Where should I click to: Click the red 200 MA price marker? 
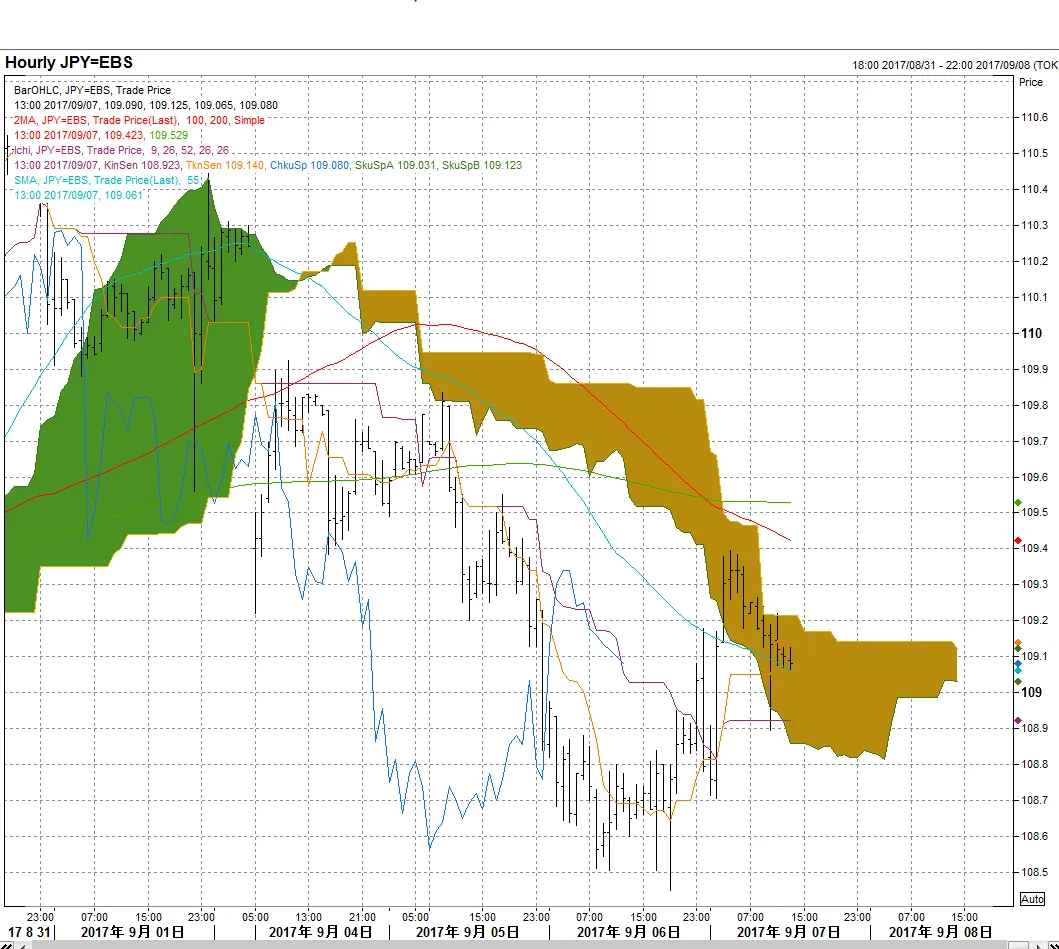point(1018,541)
